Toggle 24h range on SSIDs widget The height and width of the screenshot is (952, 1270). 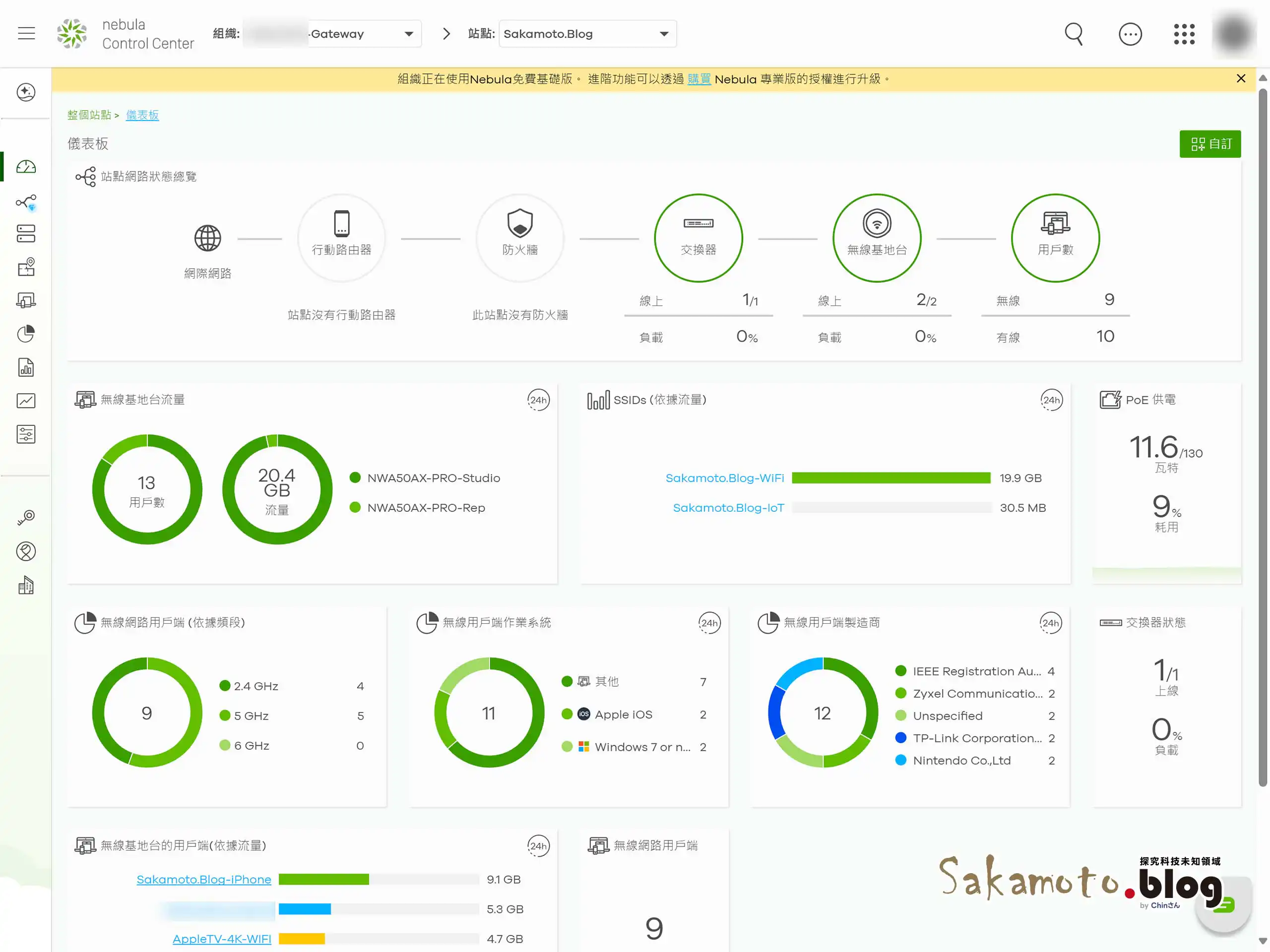pos(1051,400)
